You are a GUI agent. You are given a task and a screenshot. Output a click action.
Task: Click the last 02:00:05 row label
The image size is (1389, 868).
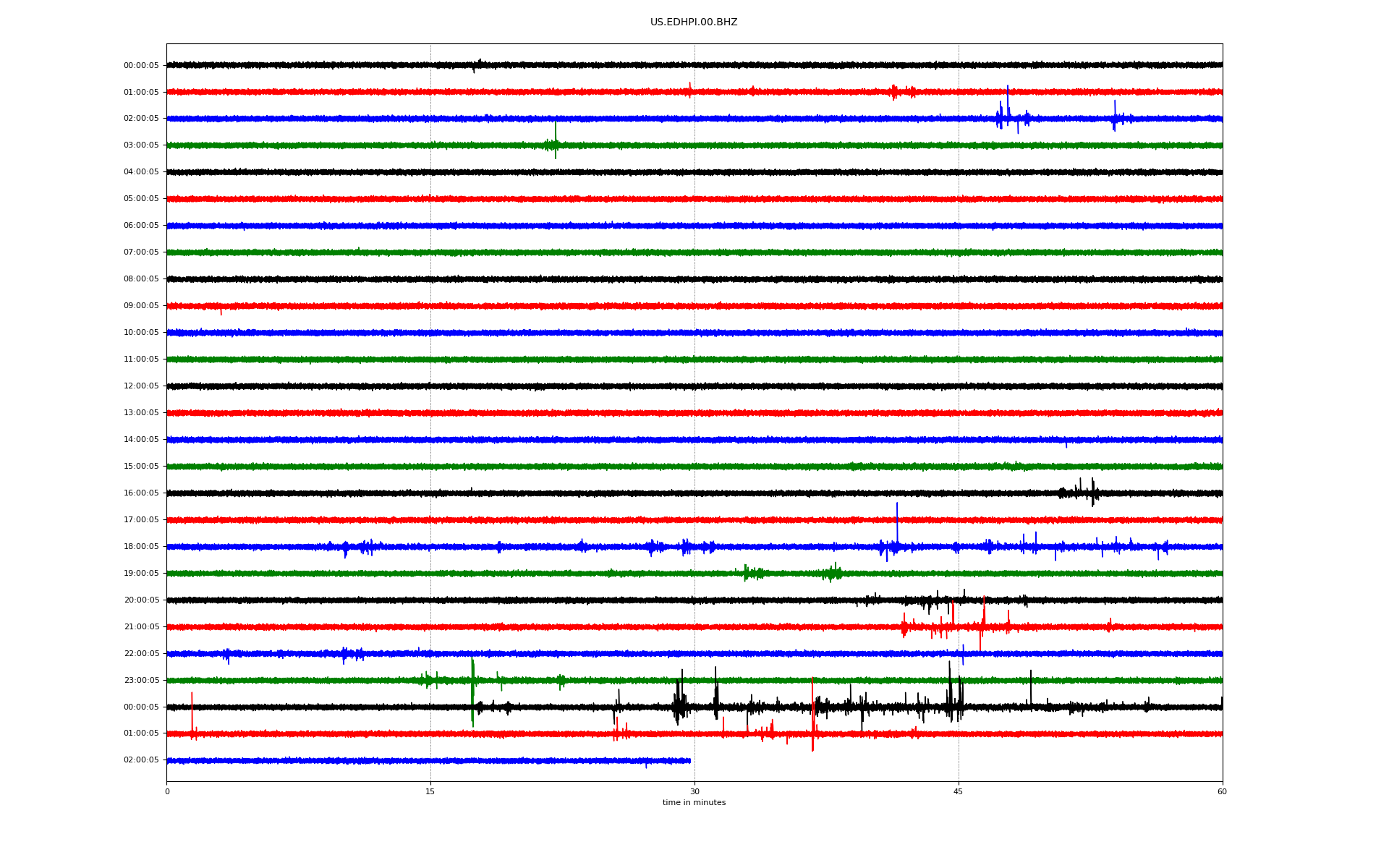point(141,760)
